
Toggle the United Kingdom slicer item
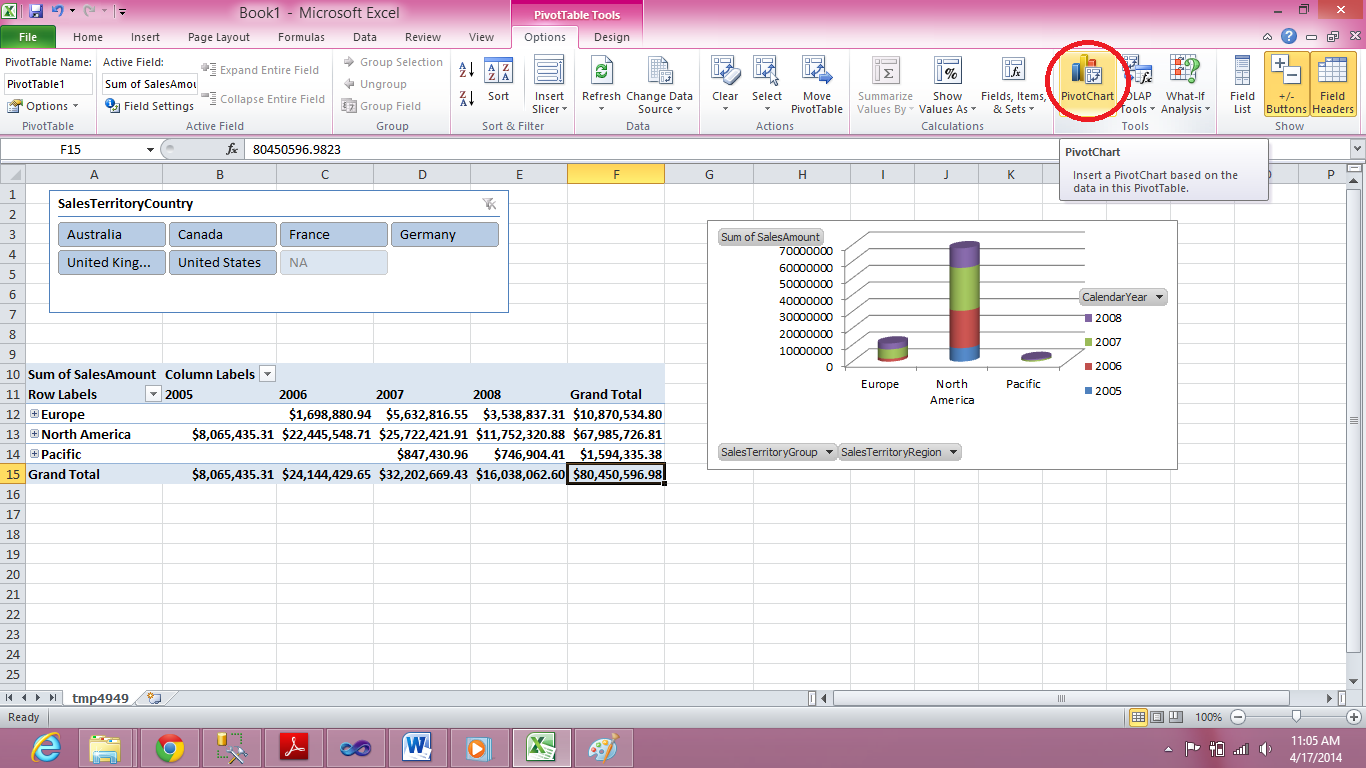(112, 262)
